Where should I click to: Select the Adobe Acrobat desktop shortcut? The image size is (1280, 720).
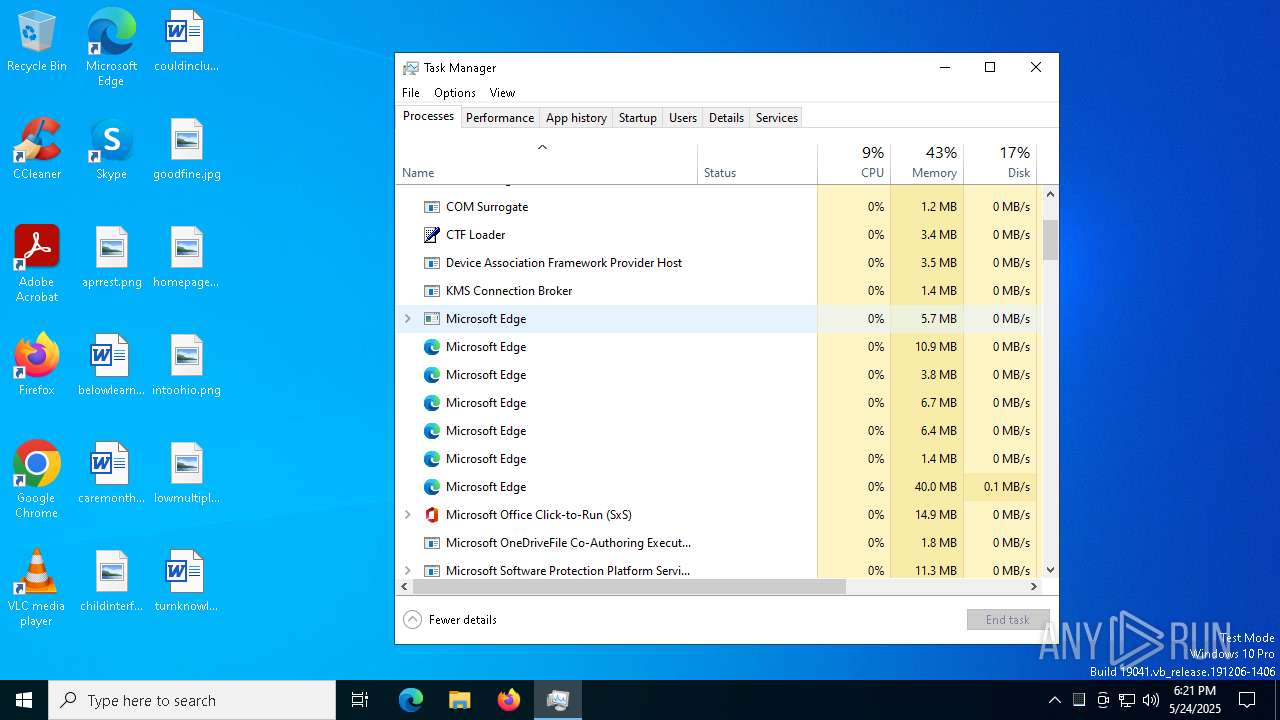[x=37, y=264]
